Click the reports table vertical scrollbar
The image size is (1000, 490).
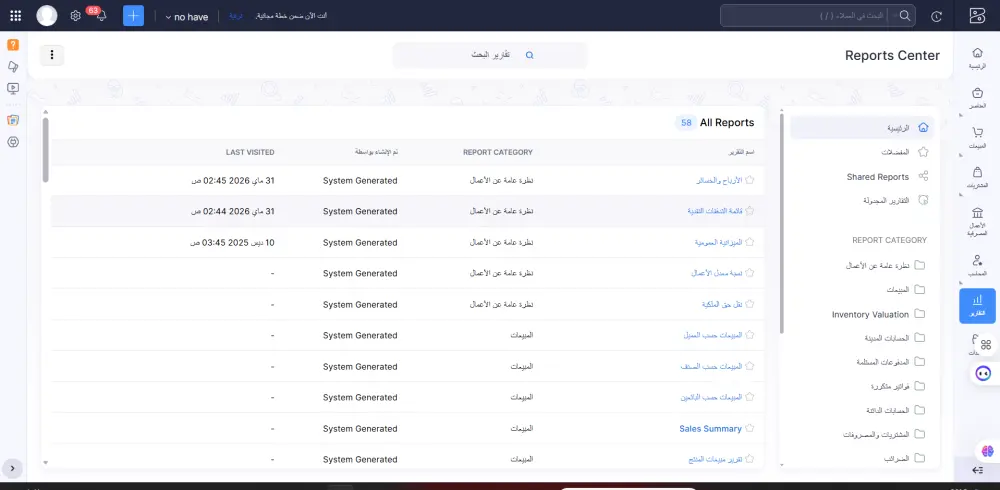(x=45, y=151)
